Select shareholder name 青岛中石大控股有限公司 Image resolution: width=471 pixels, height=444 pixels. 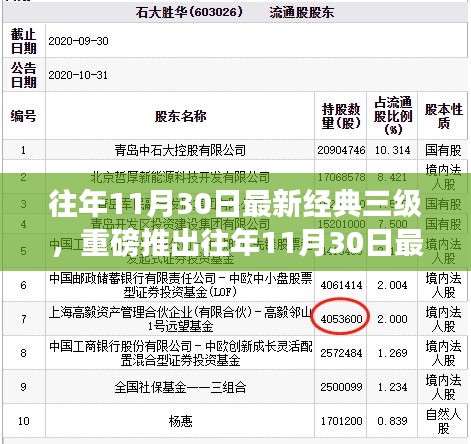coord(180,150)
